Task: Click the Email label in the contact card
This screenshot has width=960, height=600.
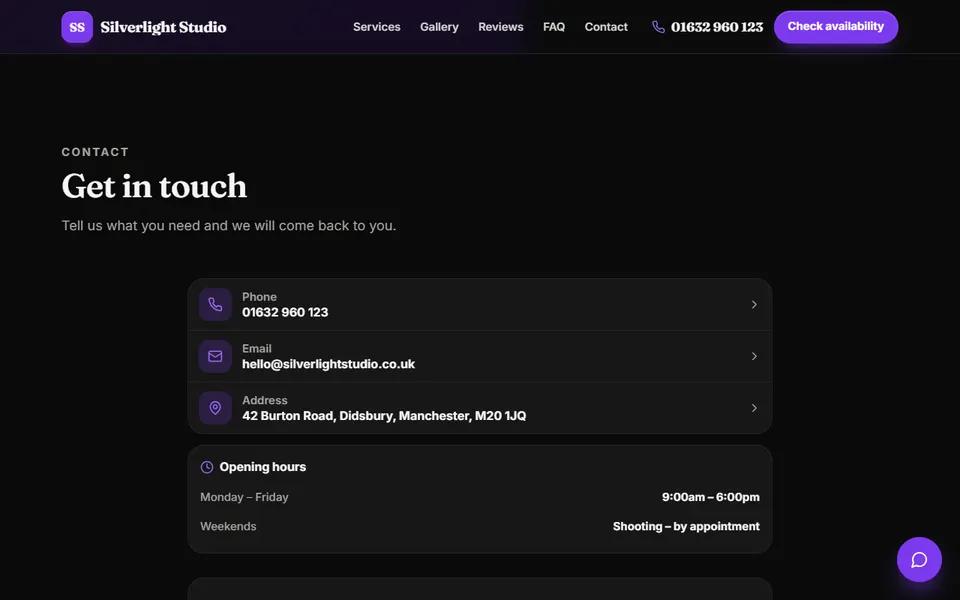Action: coord(257,349)
